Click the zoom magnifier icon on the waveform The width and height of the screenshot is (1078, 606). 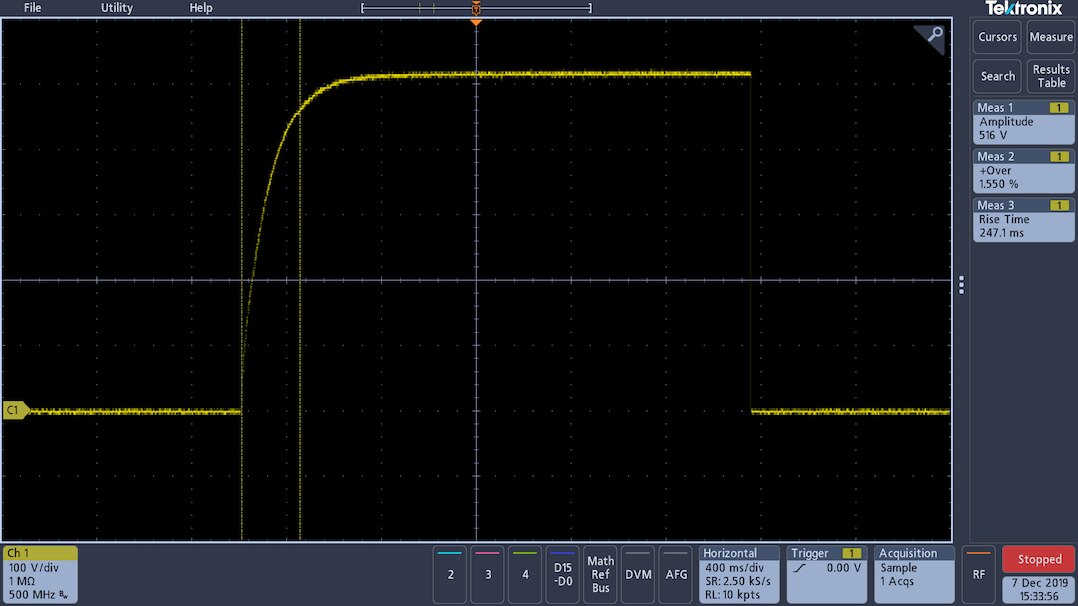[x=932, y=37]
